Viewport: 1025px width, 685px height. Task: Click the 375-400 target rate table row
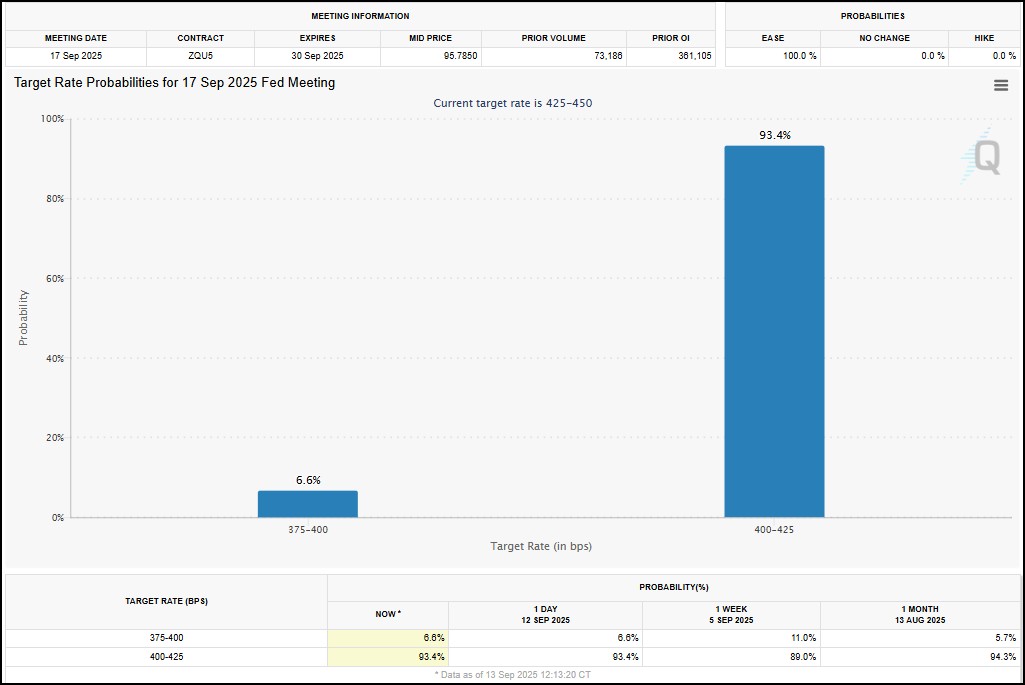point(167,638)
